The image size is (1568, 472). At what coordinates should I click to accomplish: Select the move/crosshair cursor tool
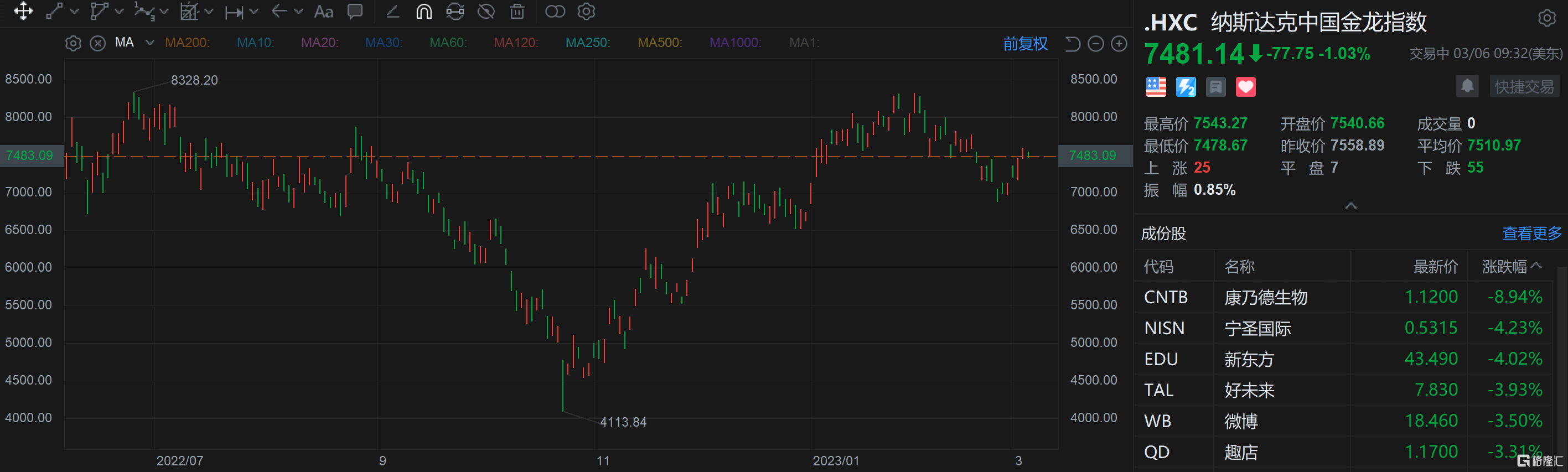point(23,11)
